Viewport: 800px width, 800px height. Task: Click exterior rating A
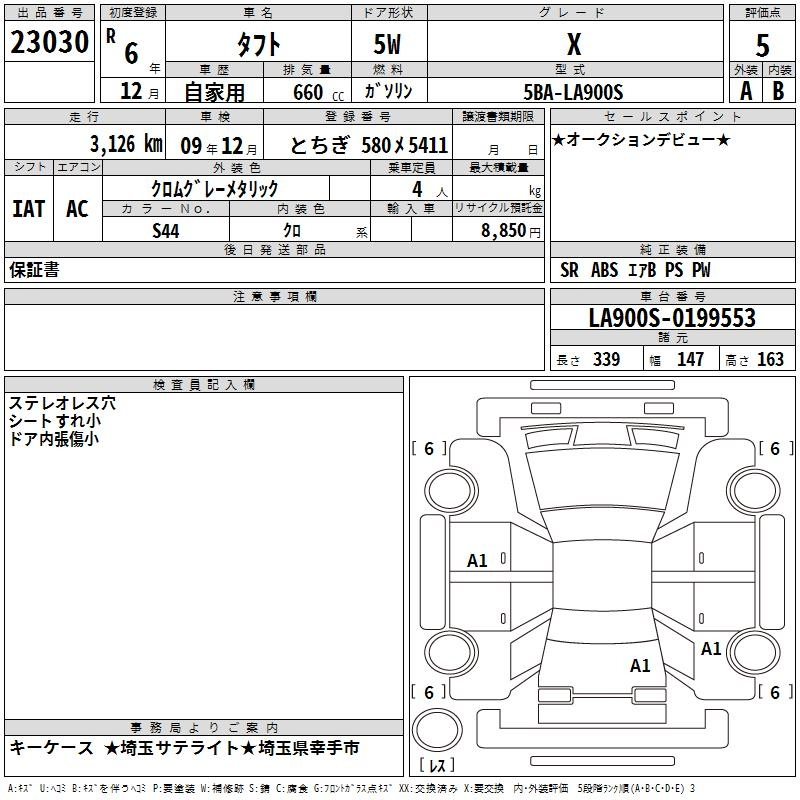coord(746,91)
